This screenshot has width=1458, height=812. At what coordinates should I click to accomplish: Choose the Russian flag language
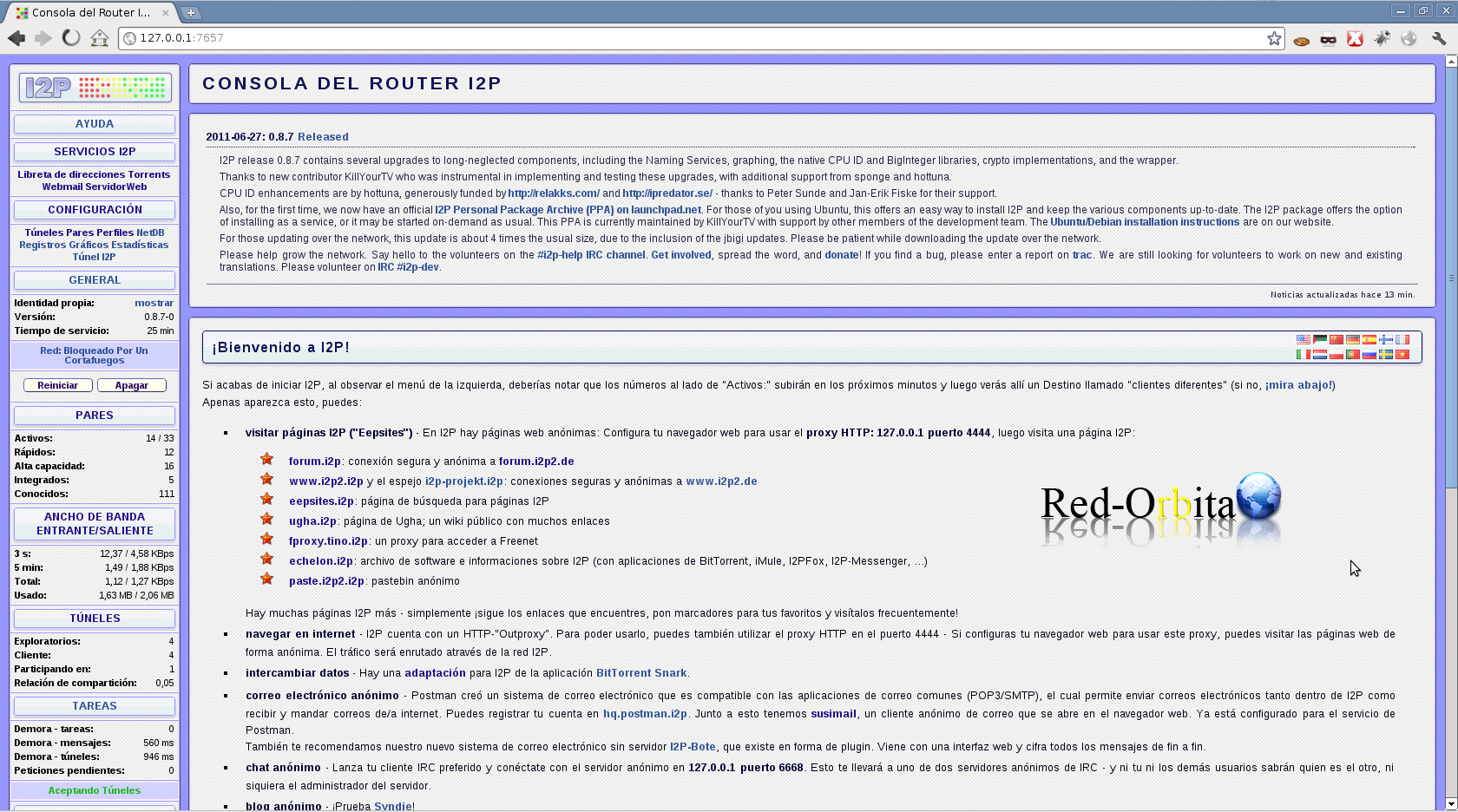click(1369, 354)
